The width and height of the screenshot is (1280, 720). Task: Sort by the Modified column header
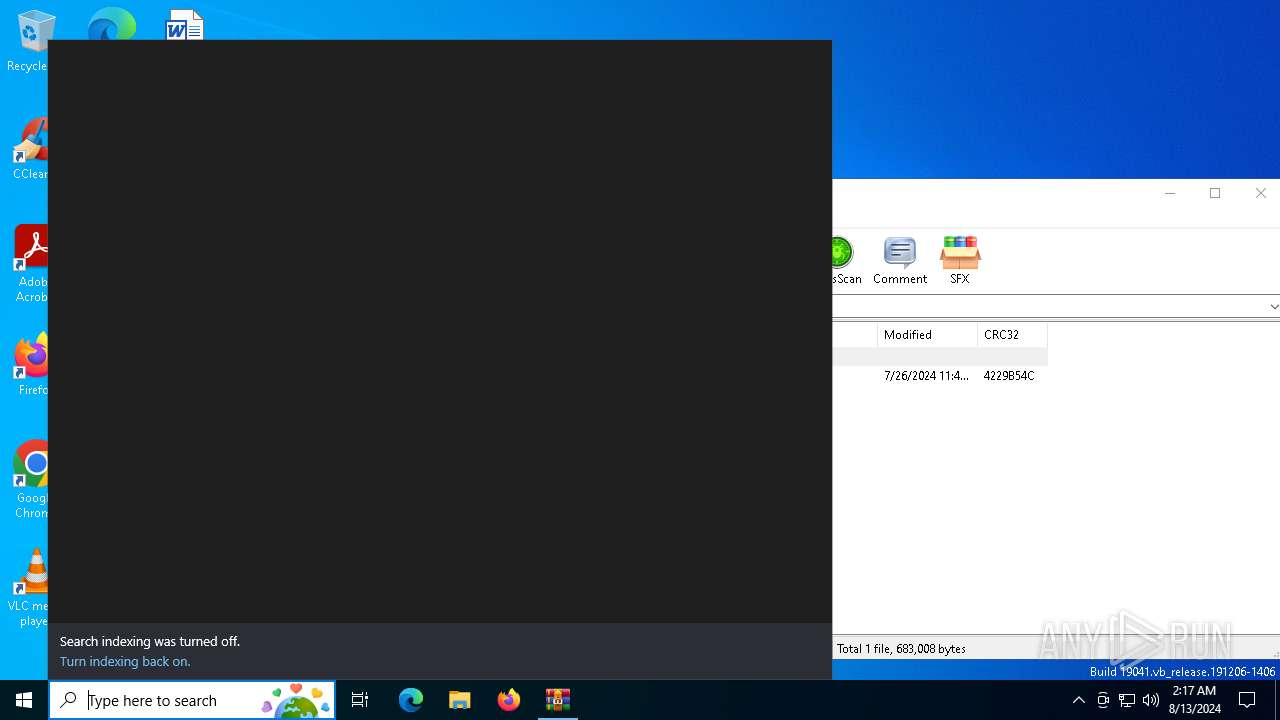click(x=927, y=335)
